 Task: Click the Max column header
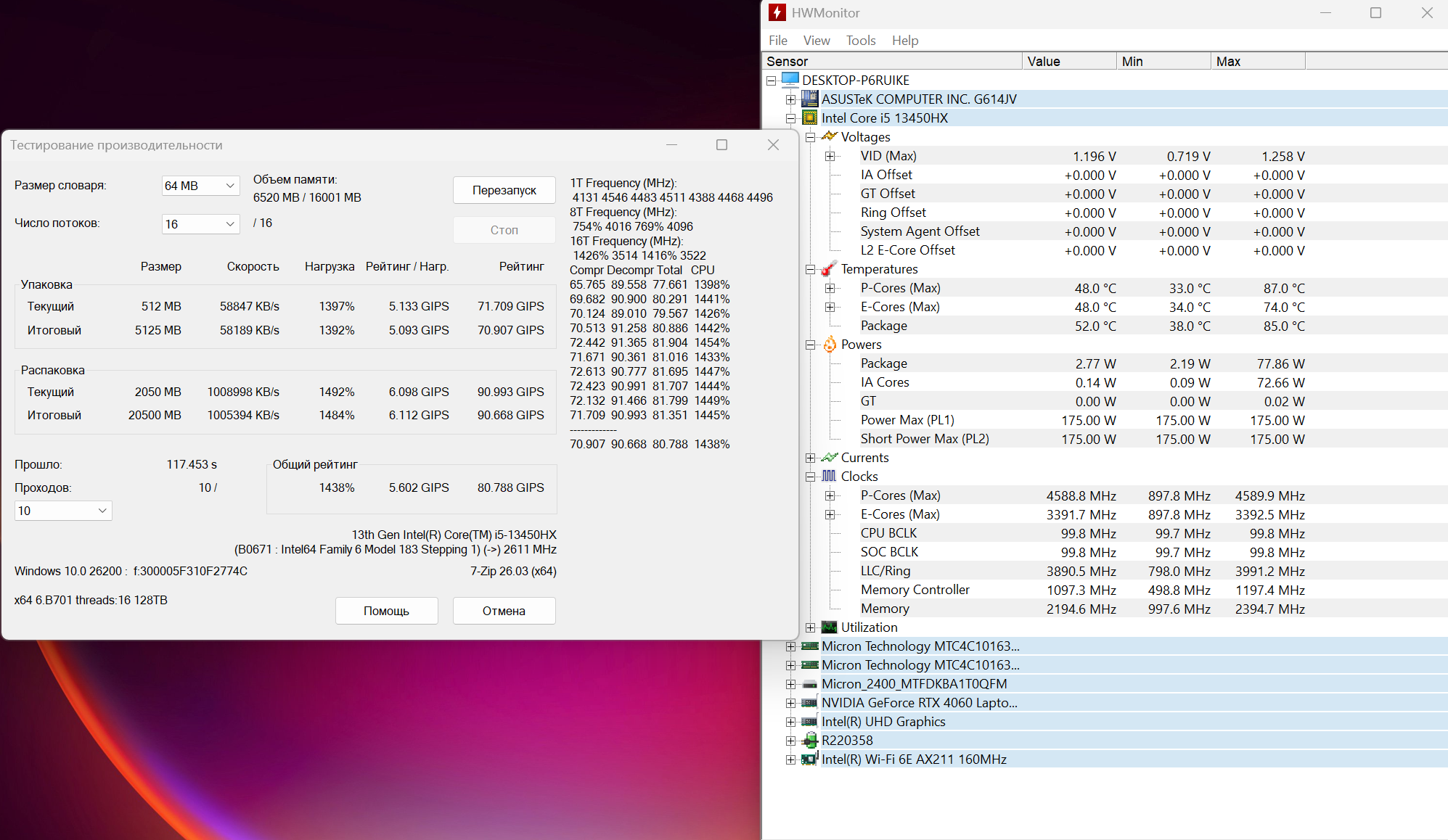tap(1258, 61)
